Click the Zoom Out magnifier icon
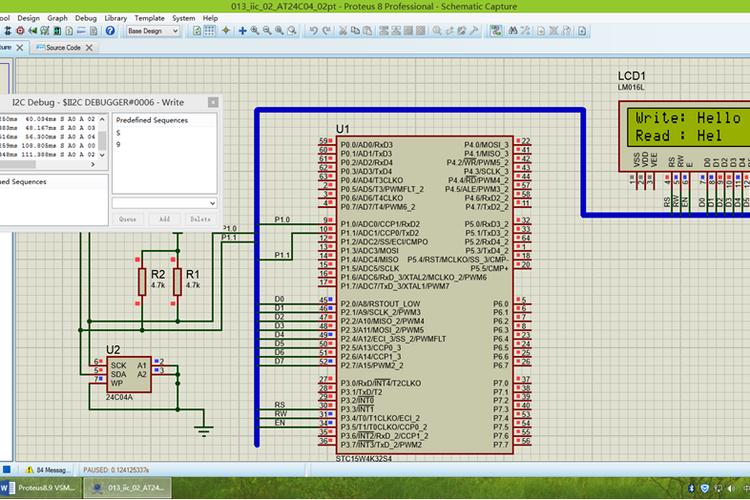This screenshot has height=500, width=750. point(267,31)
